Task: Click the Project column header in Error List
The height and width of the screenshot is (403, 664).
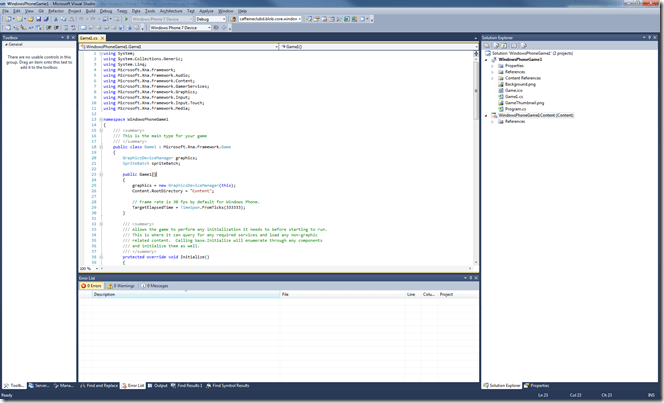Action: [458, 294]
